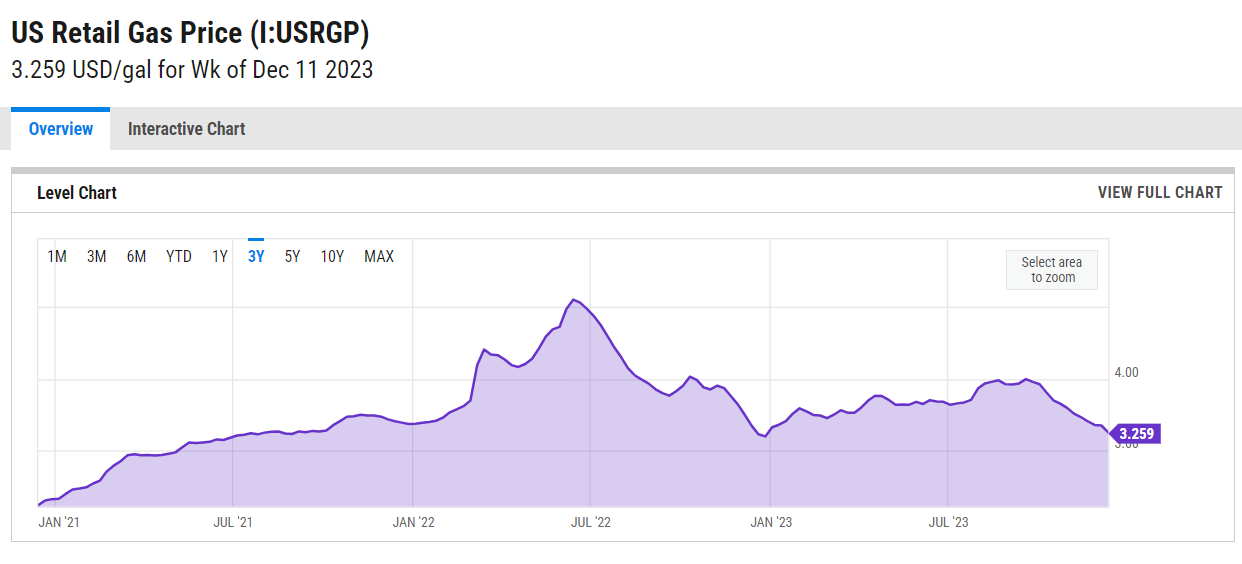This screenshot has height=564, width=1242.
Task: Click the Level Chart panel heading
Action: [x=77, y=193]
